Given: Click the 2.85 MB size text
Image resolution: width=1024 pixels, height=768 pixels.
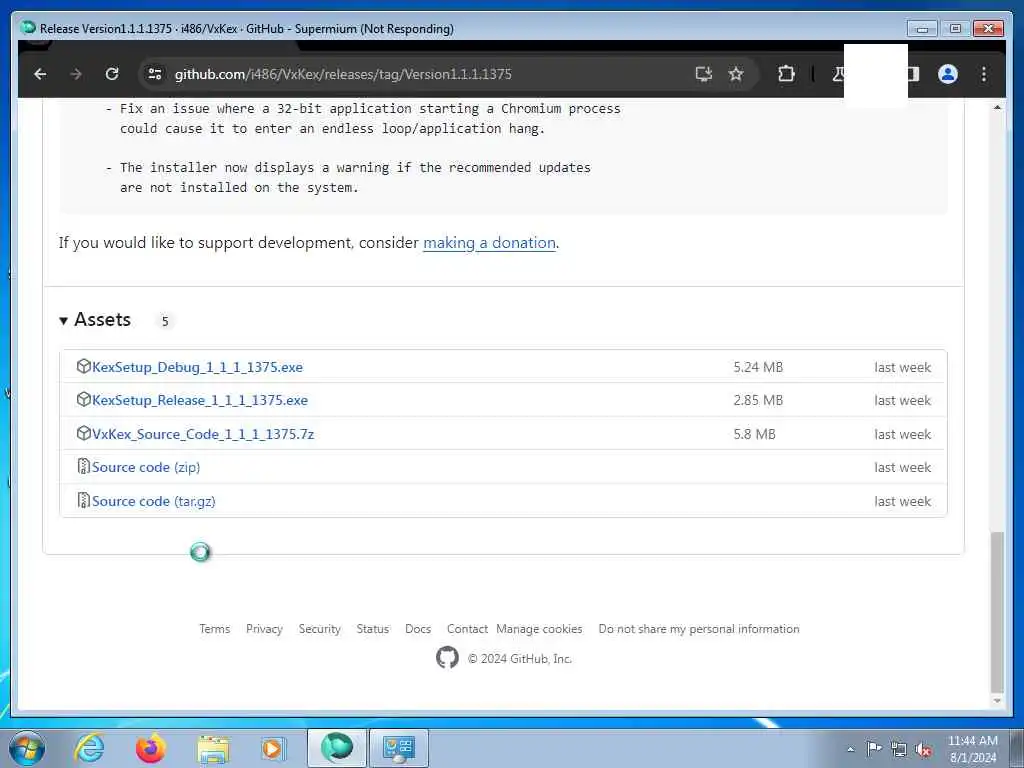Looking at the screenshot, I should click(758, 400).
